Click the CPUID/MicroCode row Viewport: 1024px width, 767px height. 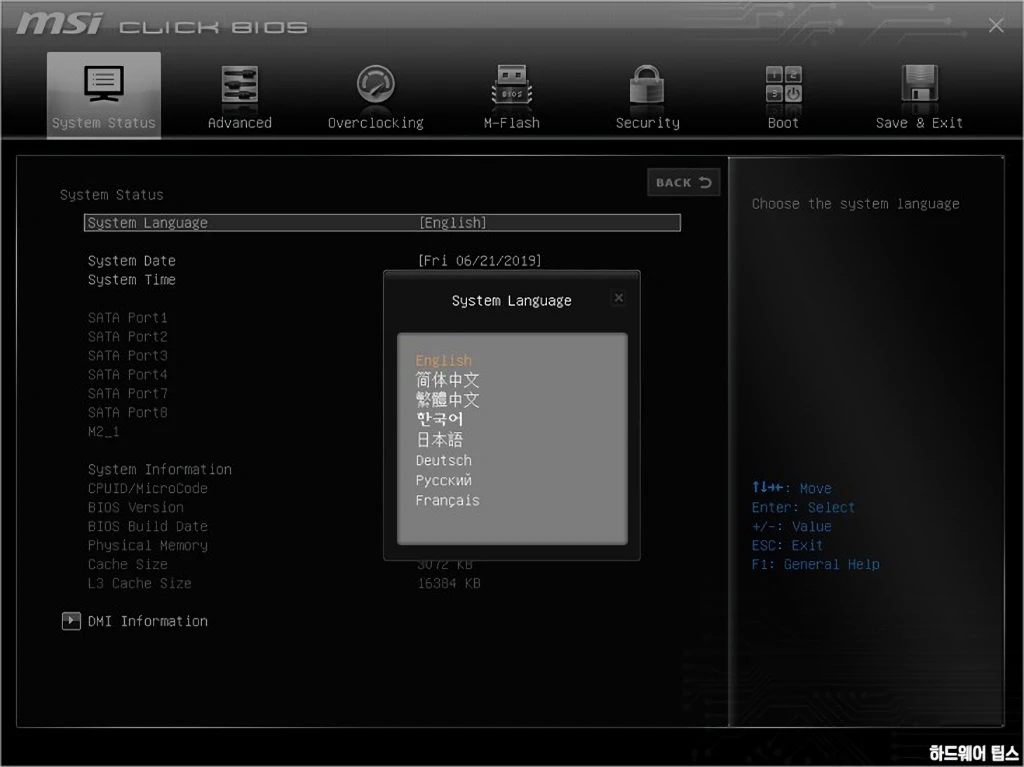(148, 488)
